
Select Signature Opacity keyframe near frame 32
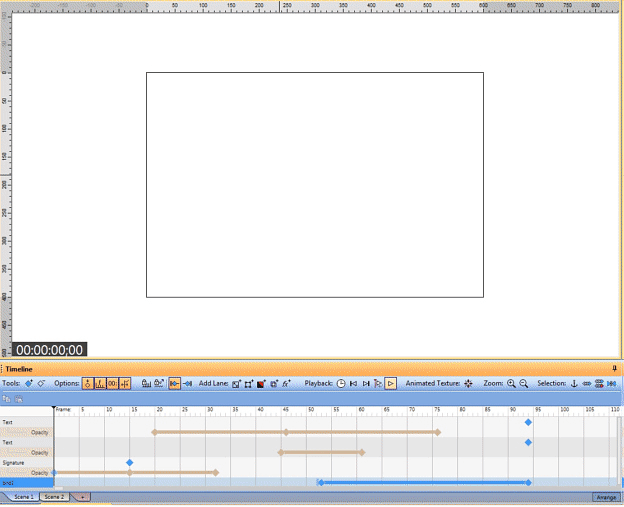point(215,473)
